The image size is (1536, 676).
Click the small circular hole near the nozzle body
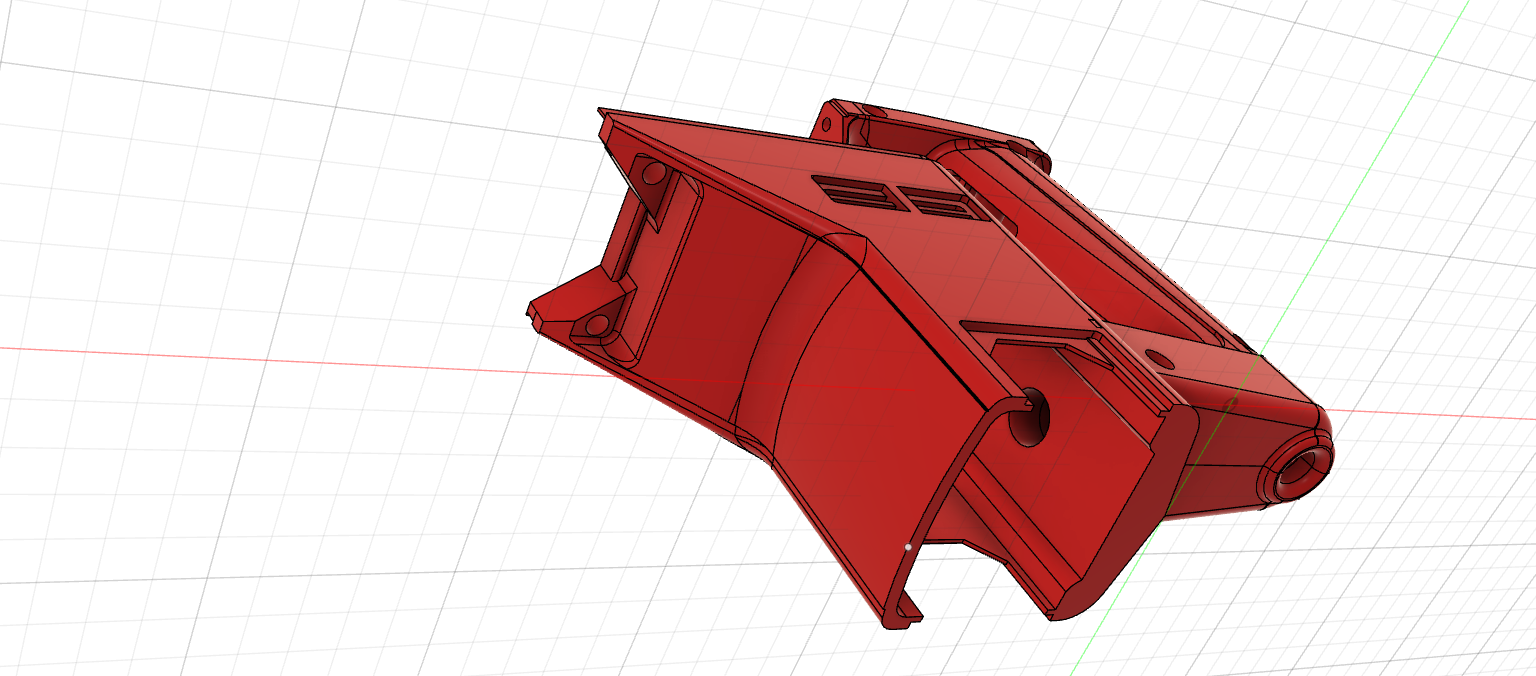(x=1159, y=357)
